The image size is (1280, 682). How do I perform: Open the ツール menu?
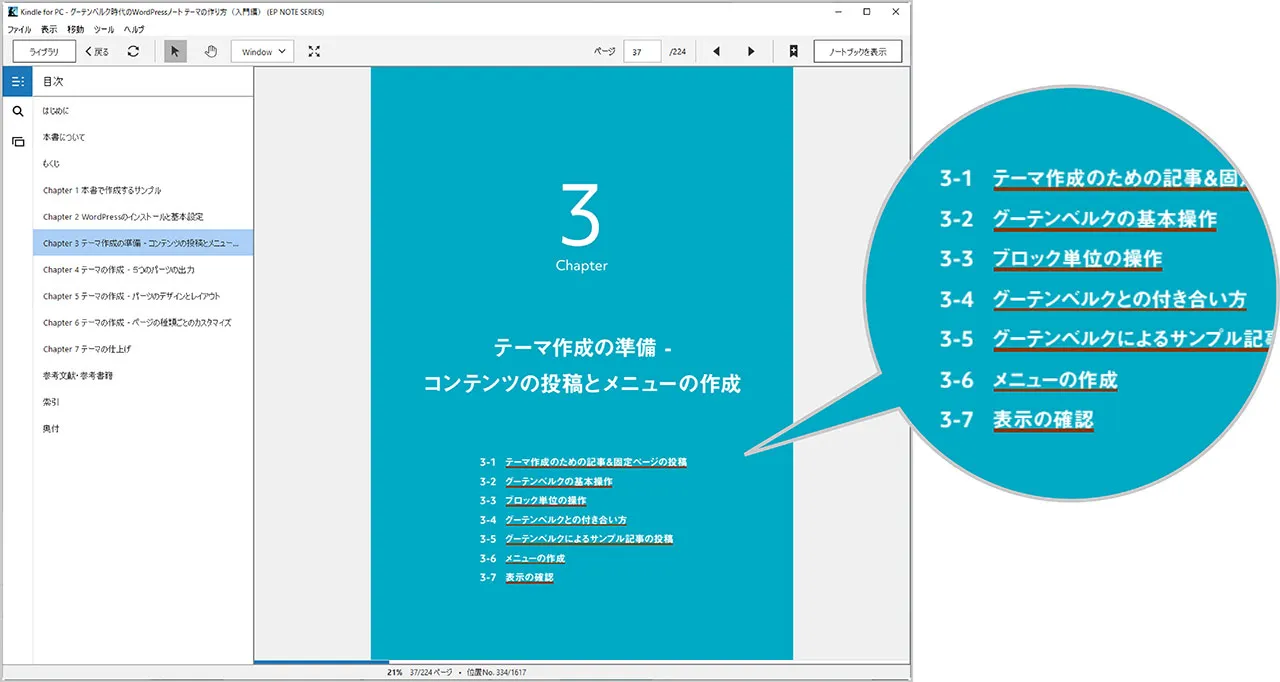point(104,30)
